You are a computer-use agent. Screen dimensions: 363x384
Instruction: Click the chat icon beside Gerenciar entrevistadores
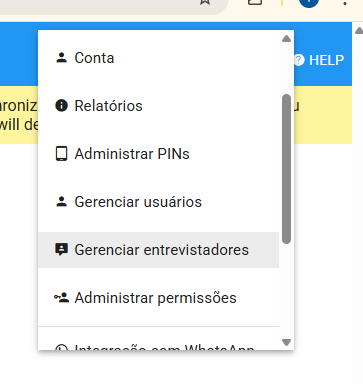[x=61, y=250]
